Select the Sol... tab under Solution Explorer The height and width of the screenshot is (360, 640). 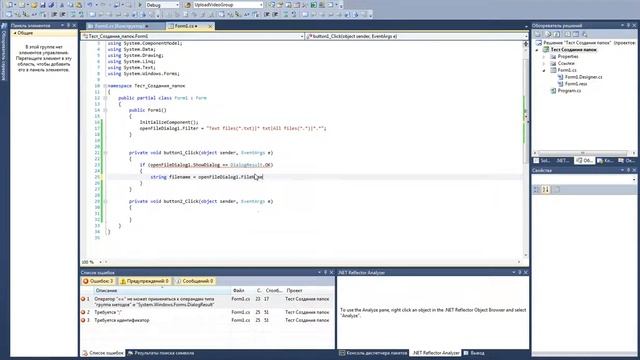tap(542, 161)
